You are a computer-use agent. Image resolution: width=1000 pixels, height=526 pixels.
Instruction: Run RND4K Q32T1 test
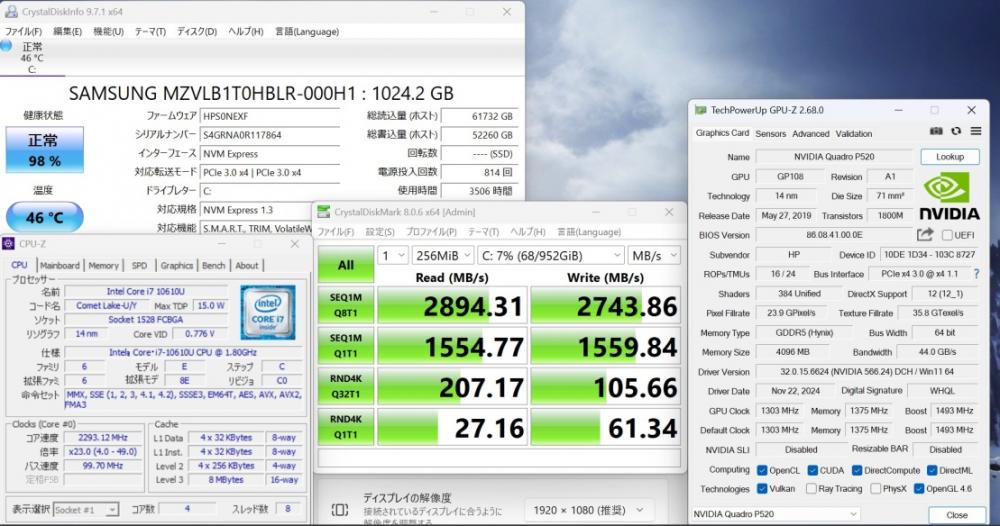(x=346, y=386)
